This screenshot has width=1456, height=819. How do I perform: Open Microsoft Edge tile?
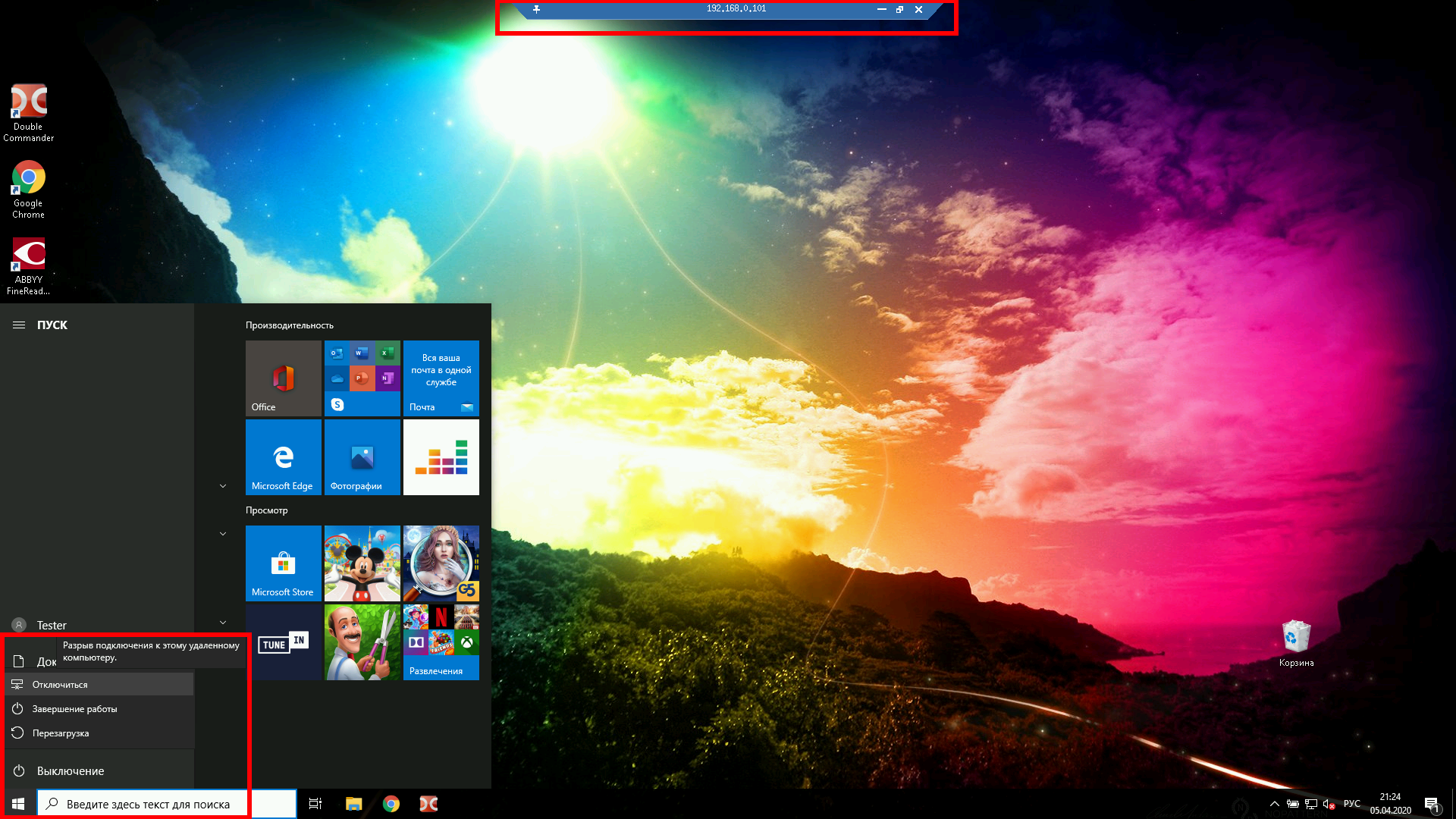[283, 457]
